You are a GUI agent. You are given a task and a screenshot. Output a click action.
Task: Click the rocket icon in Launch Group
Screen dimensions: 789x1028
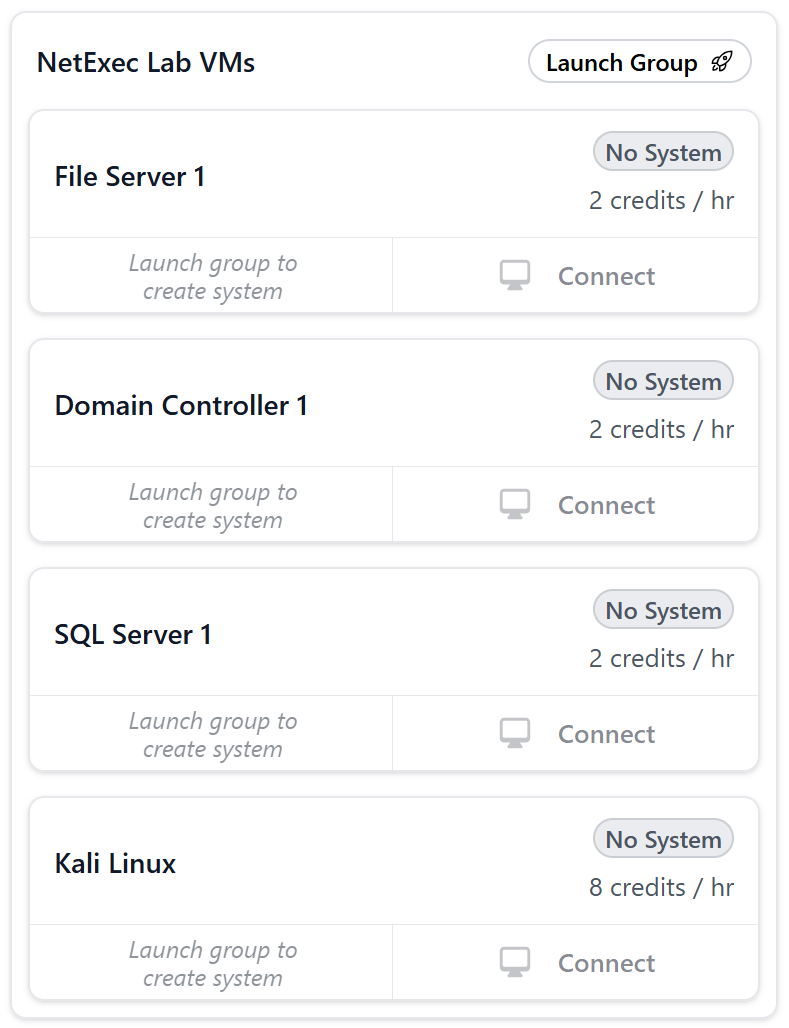[721, 62]
